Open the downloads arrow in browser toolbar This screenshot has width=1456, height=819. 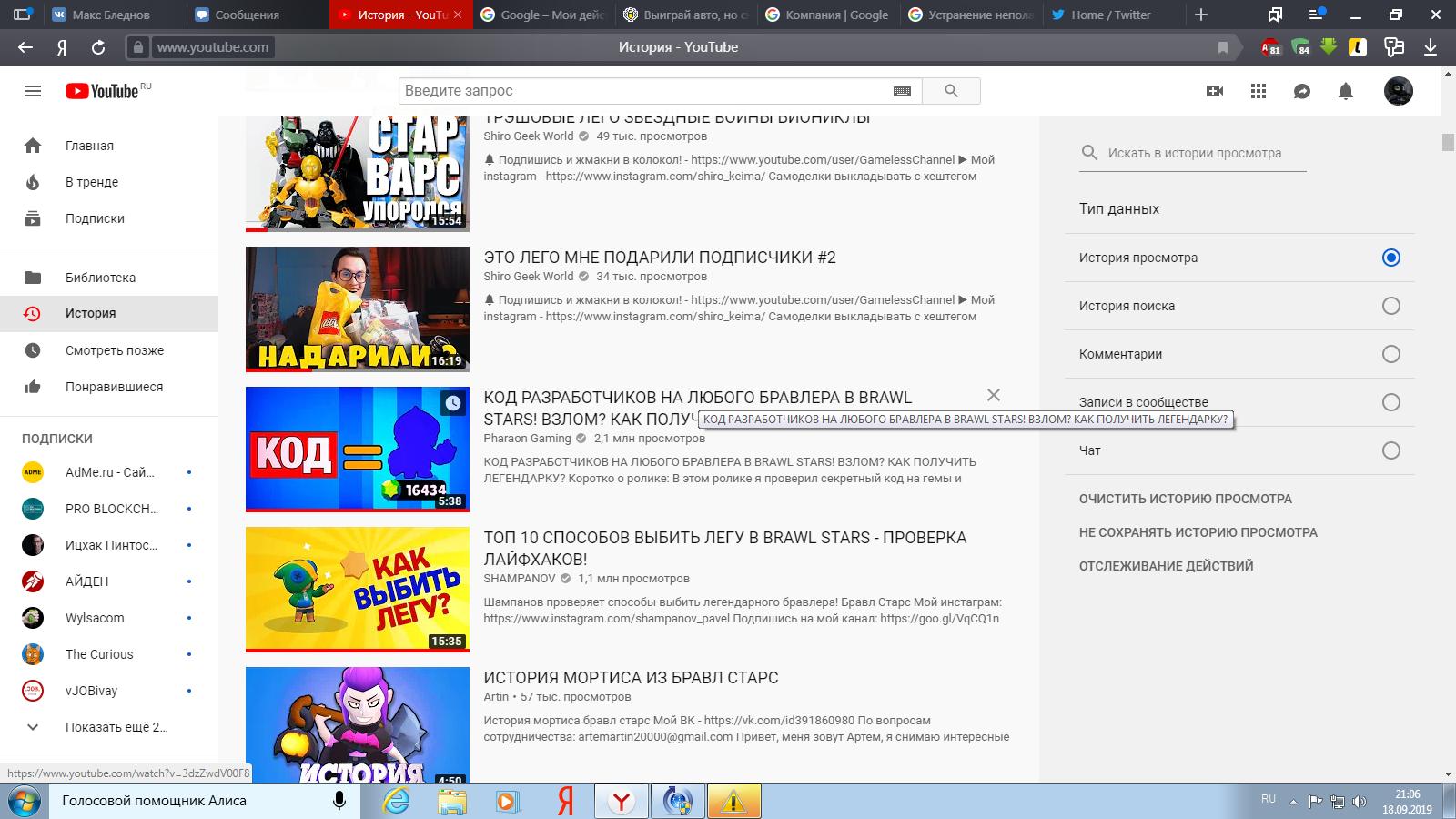1431,47
